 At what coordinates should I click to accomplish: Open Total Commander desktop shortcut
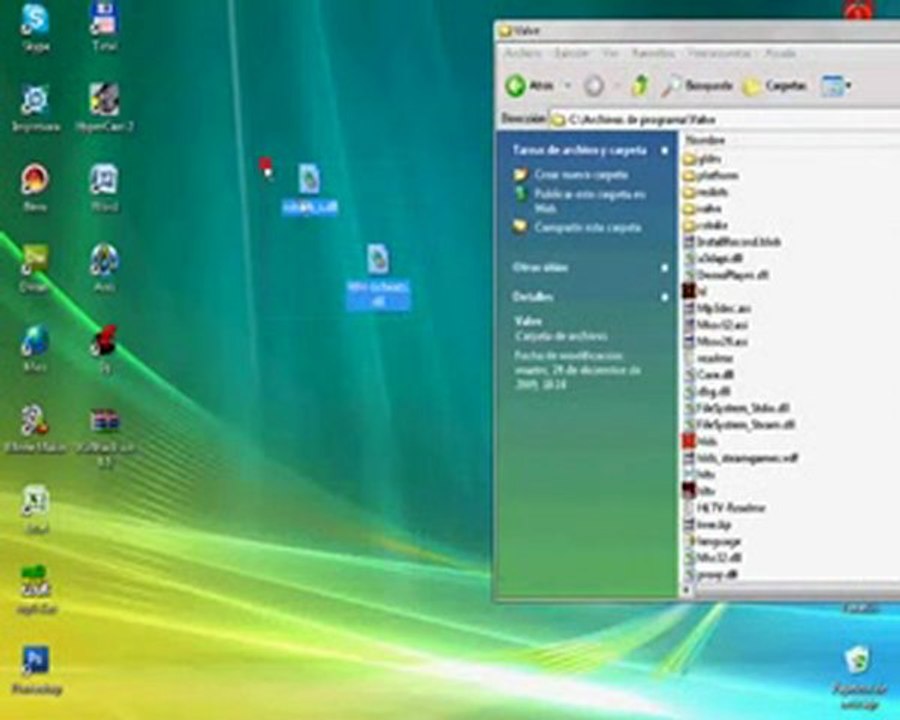104,27
